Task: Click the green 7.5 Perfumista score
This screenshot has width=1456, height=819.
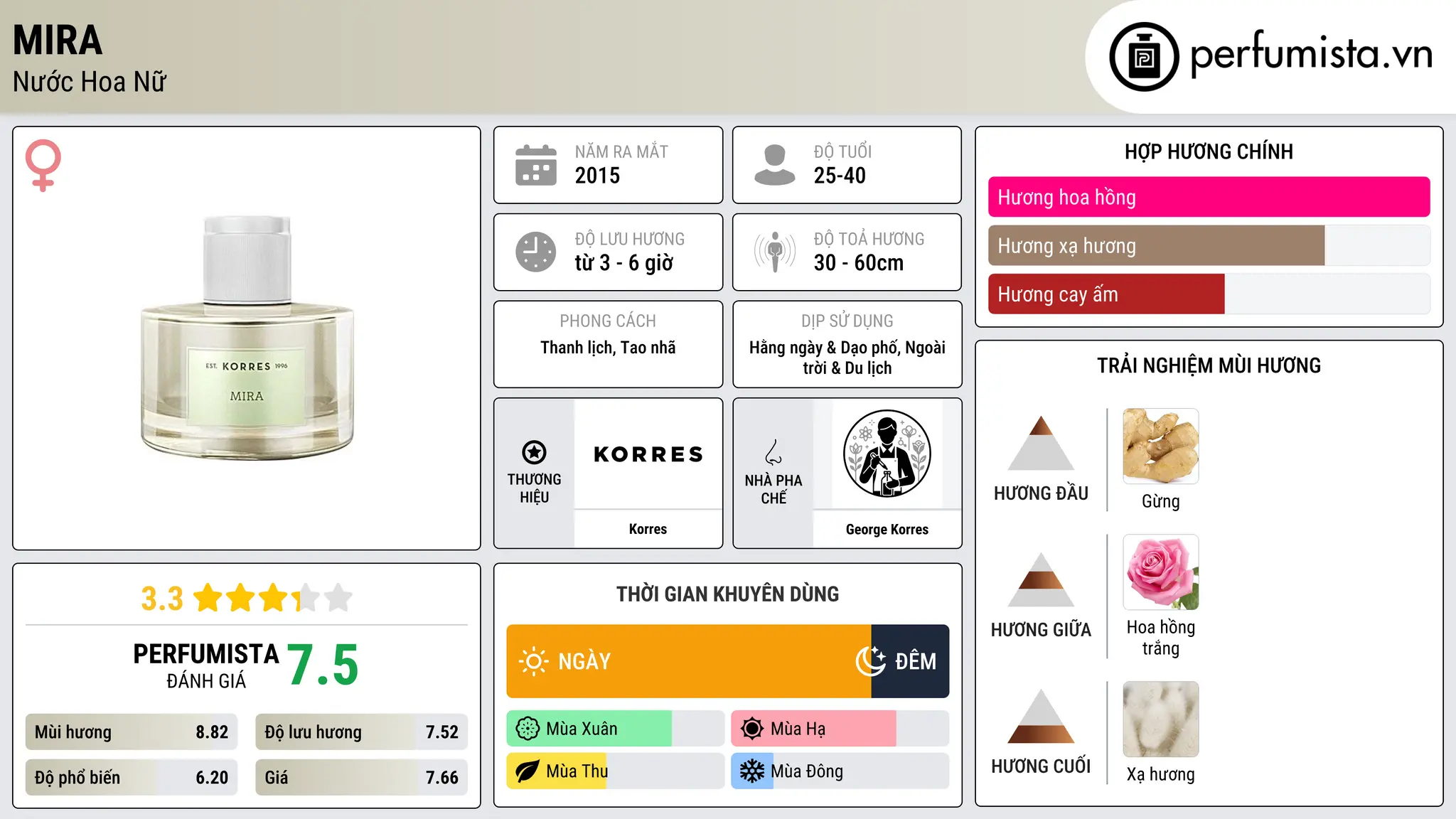Action: coord(323,665)
